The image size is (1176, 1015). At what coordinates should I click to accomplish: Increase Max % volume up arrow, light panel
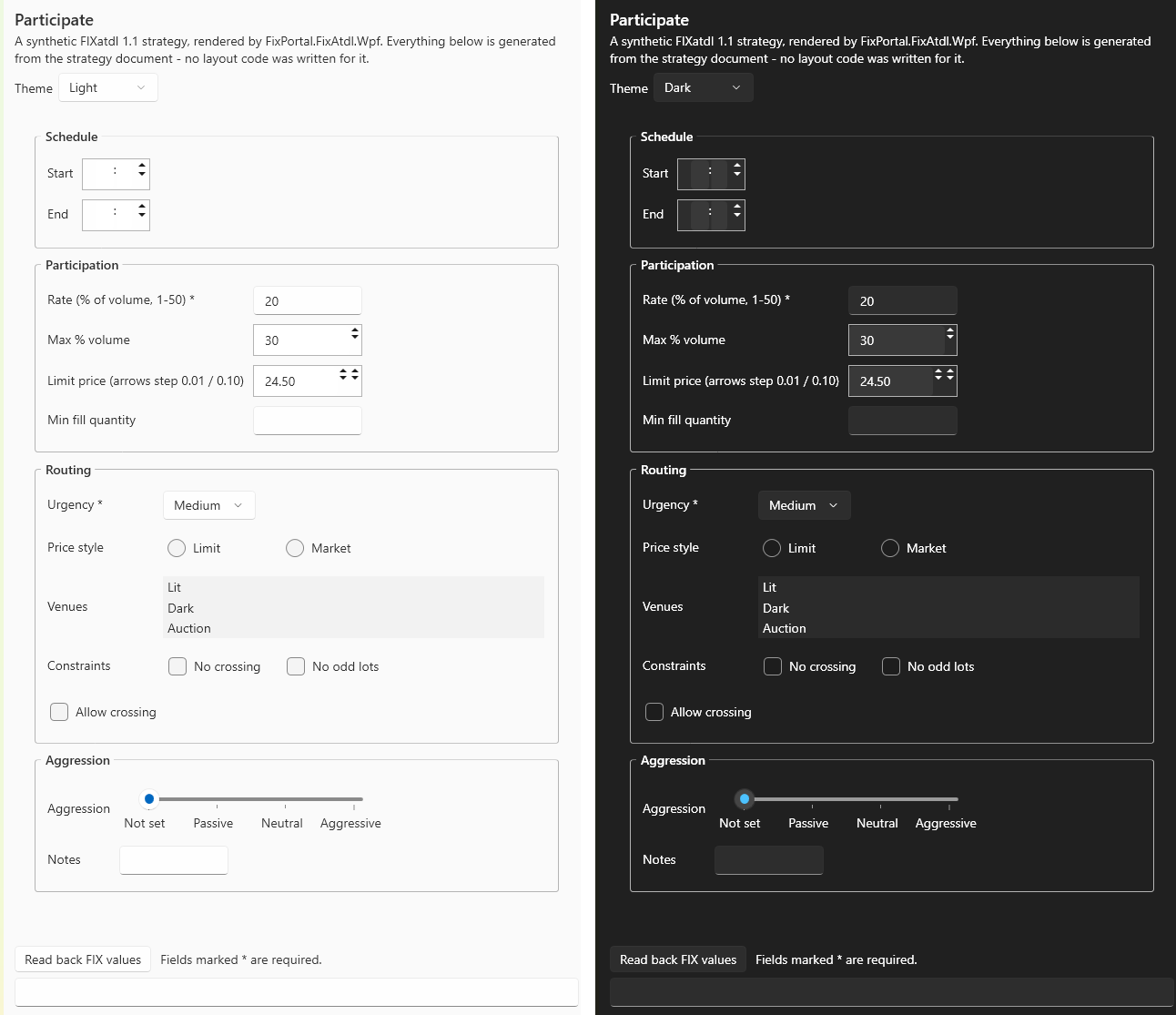coord(355,330)
